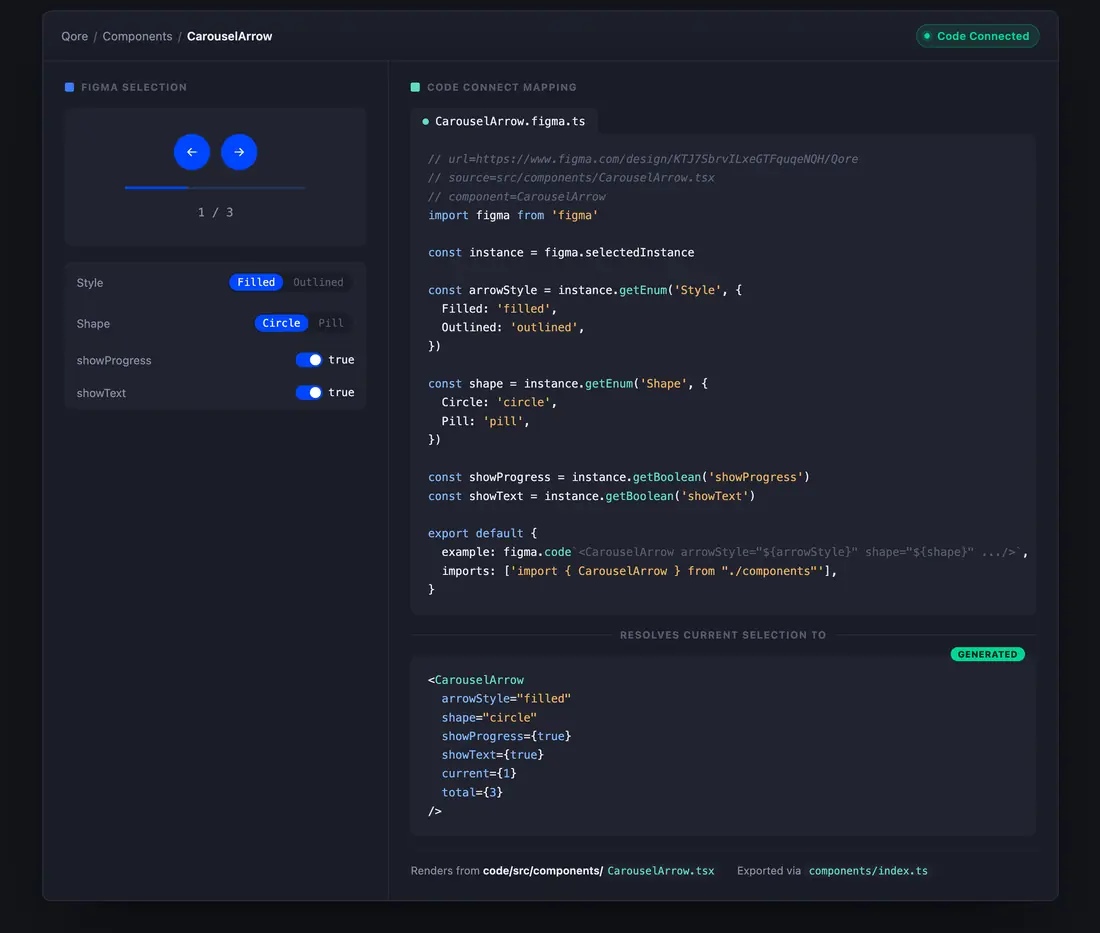Screen dimensions: 1100x933
Task: Click the 'const showText = instance.getBoolean' line
Action: (591, 496)
